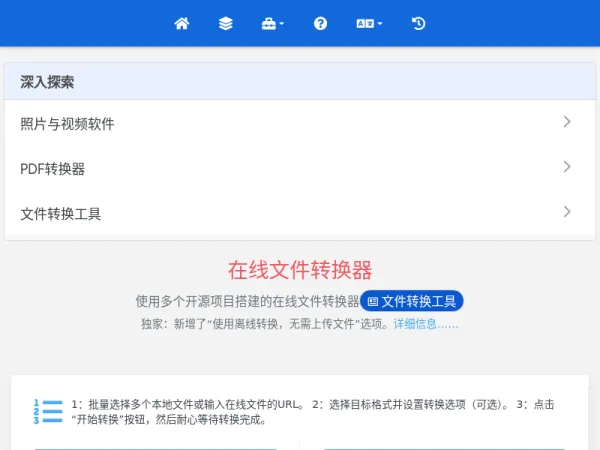The image size is (600, 450).
Task: Click the numbered list steps icon
Action: pos(48,412)
